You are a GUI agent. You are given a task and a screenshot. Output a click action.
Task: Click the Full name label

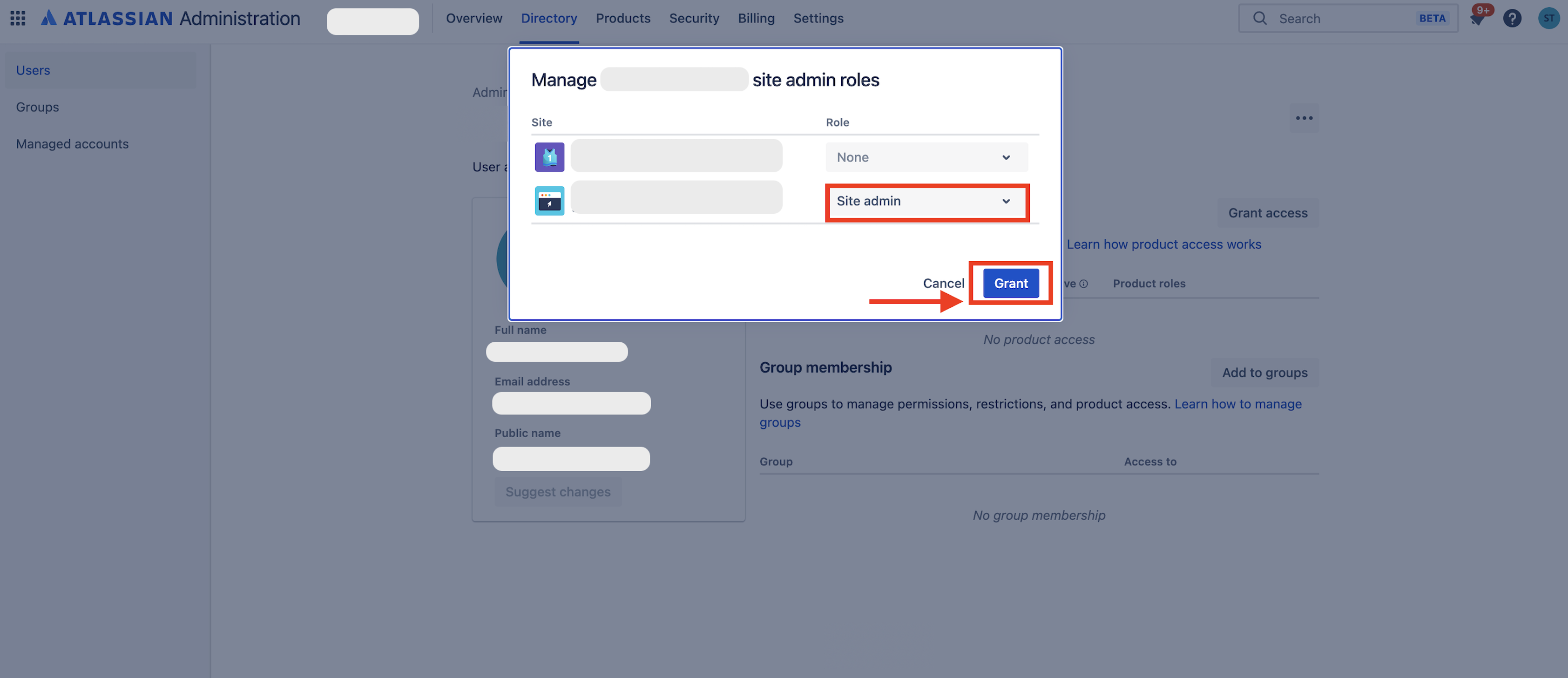point(520,331)
